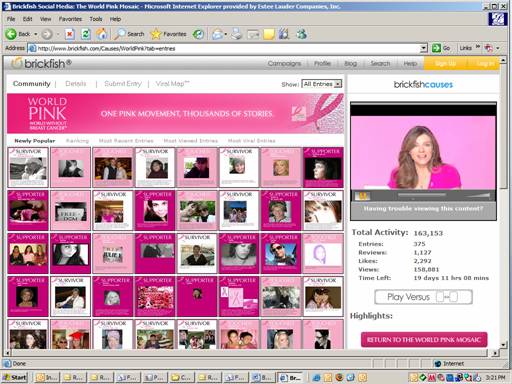Image resolution: width=512 pixels, height=384 pixels.
Task: Open the Tools menu
Action: (96, 19)
